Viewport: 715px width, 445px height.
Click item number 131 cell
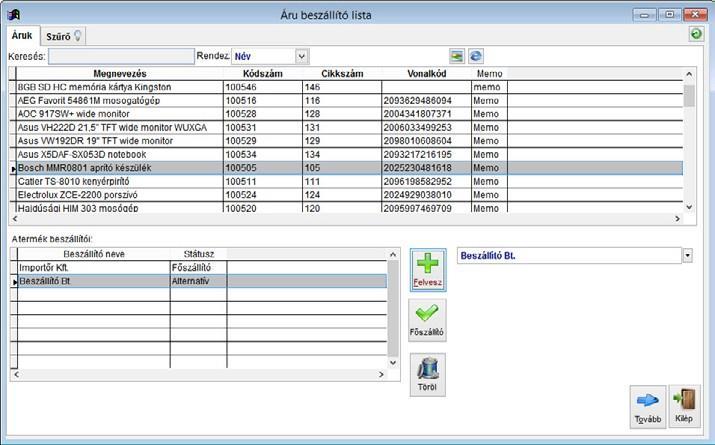tap(342, 127)
